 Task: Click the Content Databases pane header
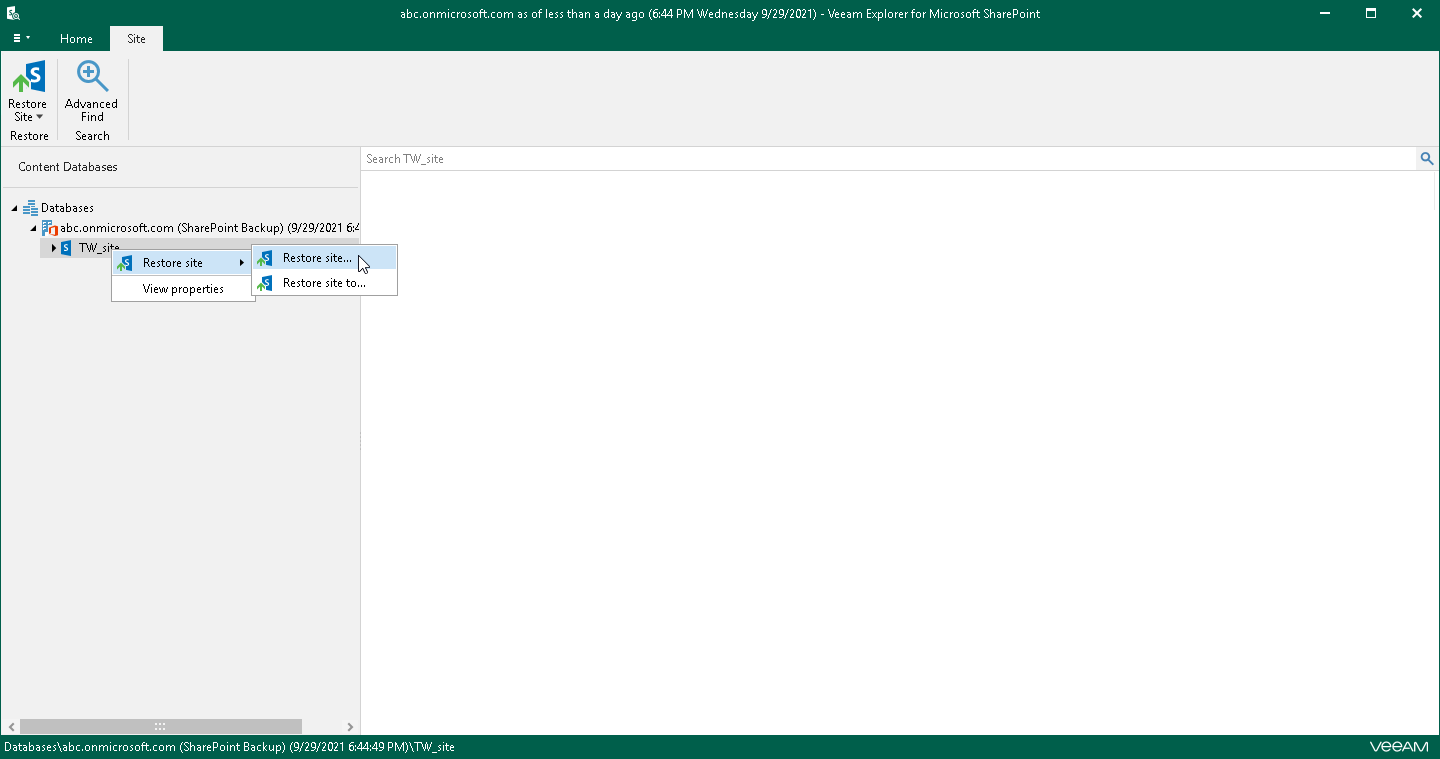pos(68,167)
